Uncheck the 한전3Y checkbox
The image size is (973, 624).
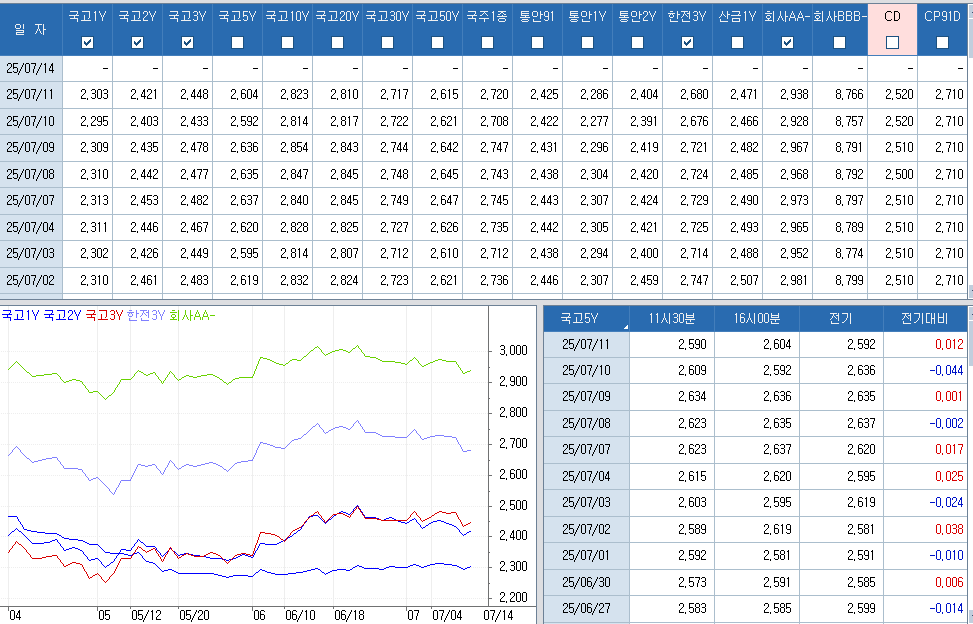(687, 42)
